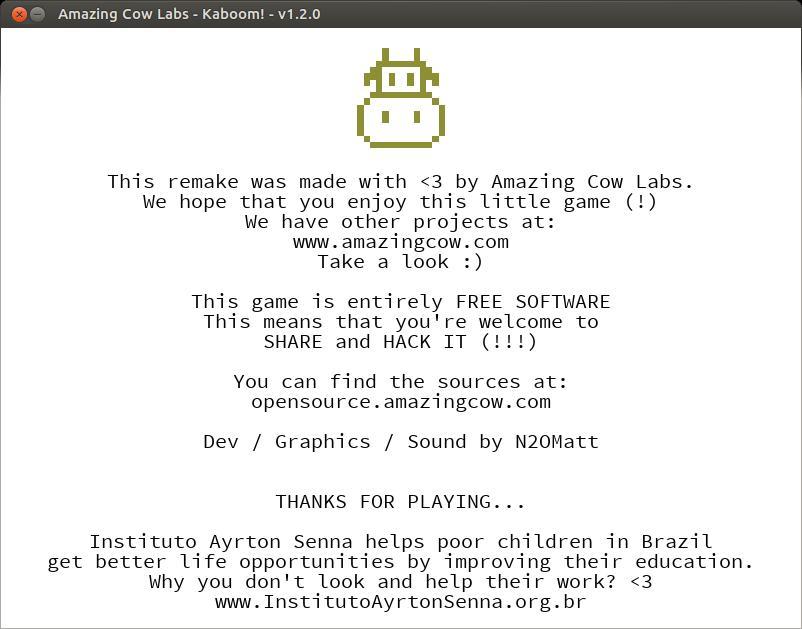This screenshot has width=802, height=629.
Task: Click 'This game is entirely FREE SOFTWARE' line
Action: pyautogui.click(x=401, y=302)
